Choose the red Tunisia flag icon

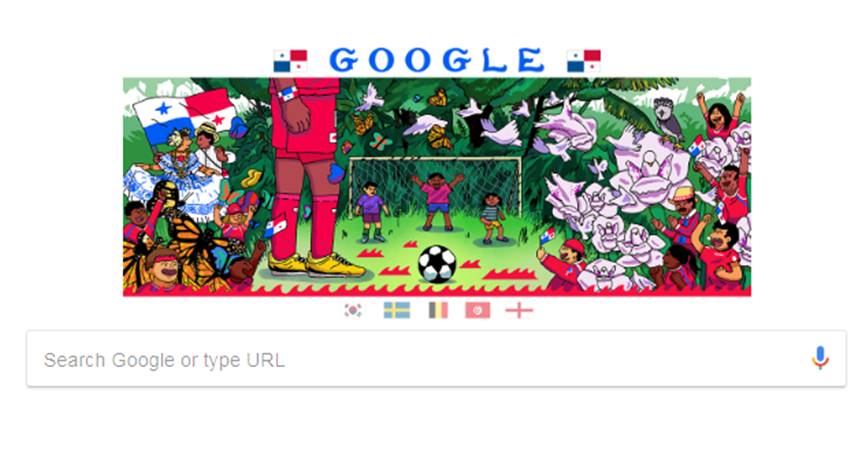click(x=478, y=310)
